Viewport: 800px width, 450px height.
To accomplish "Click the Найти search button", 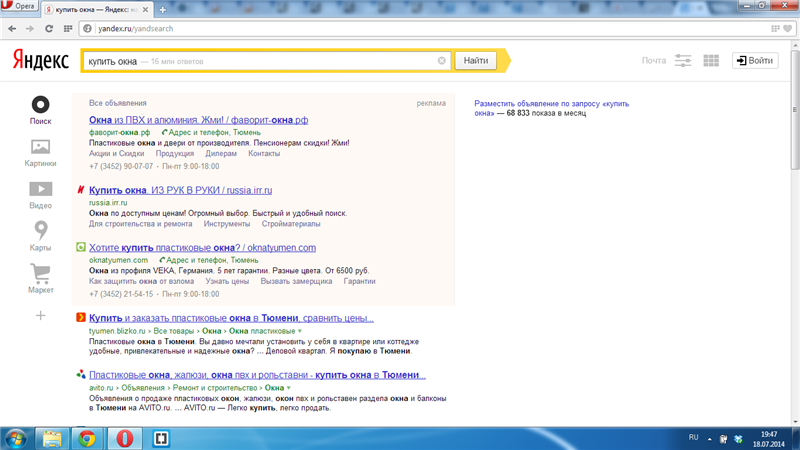I will [x=476, y=61].
